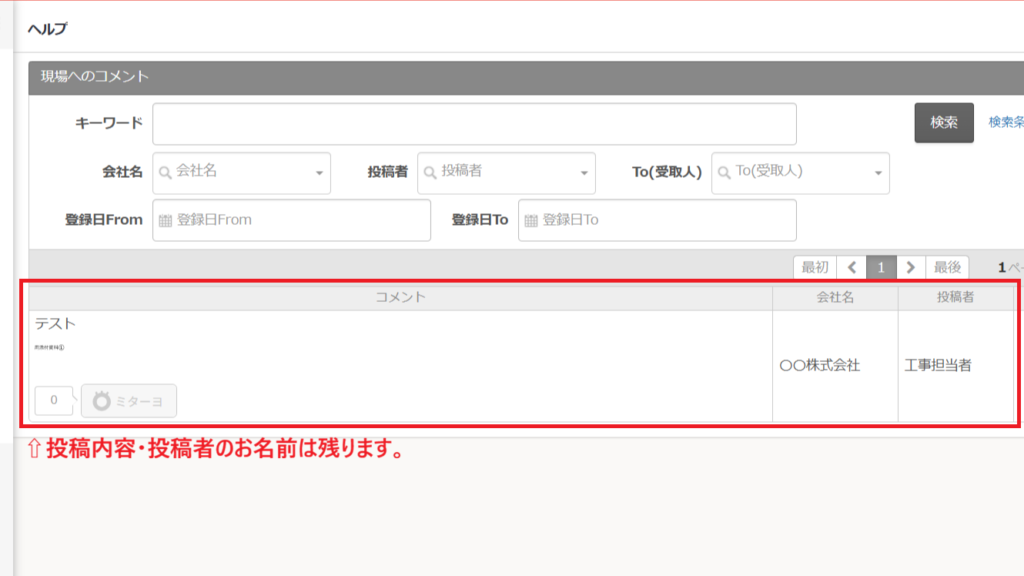Click the ミターヨ reaction button
Image resolution: width=1024 pixels, height=576 pixels.
pos(129,400)
